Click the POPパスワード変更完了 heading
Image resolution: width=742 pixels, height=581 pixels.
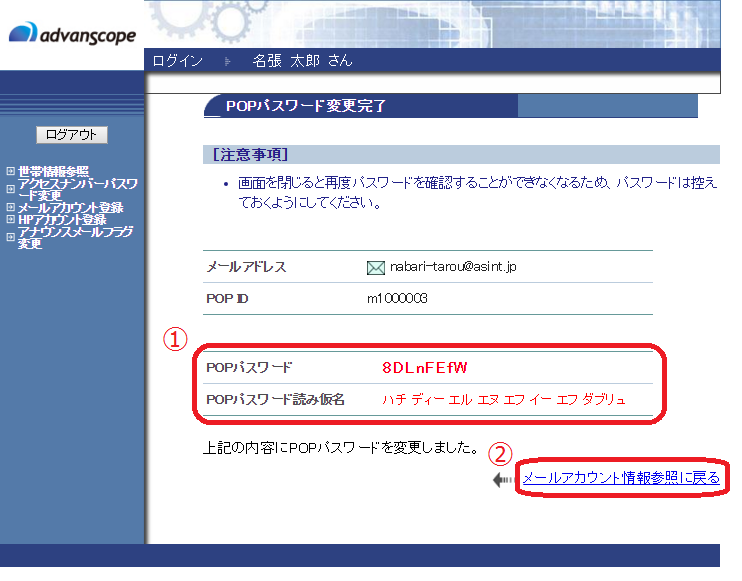pyautogui.click(x=306, y=106)
